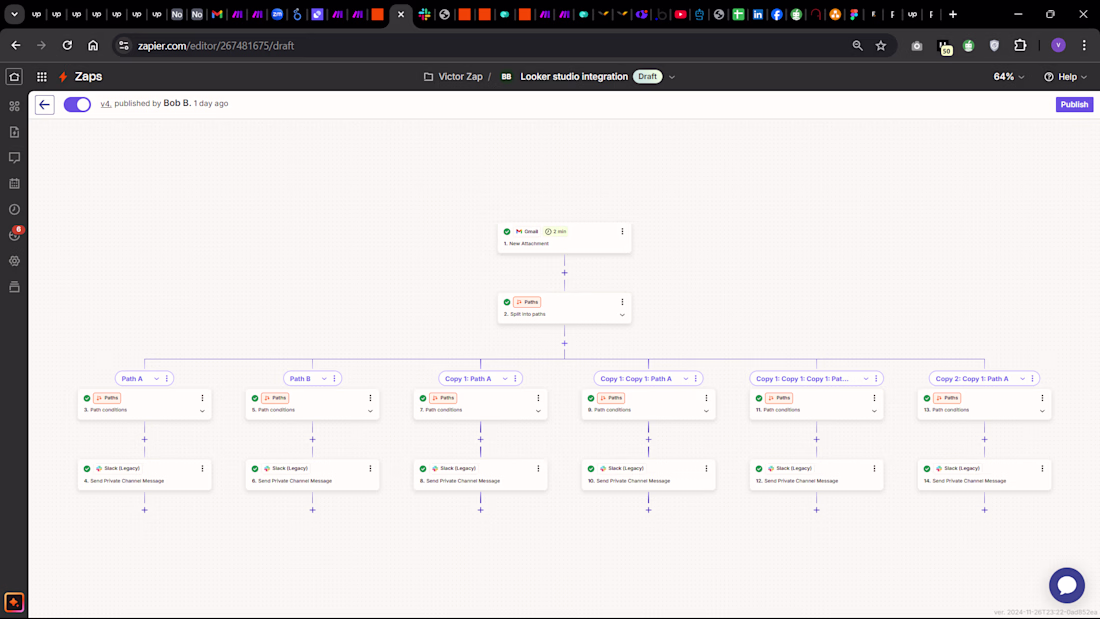Add a step below the Gmail trigger
Viewport: 1100px width, 619px height.
[x=564, y=273]
